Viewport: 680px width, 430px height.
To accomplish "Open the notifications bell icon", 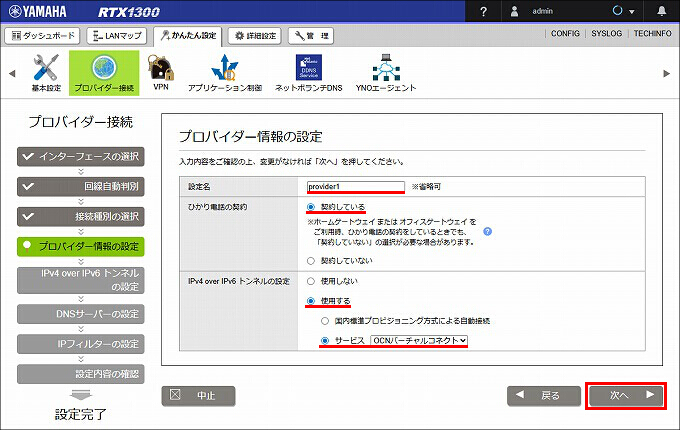I will (661, 11).
